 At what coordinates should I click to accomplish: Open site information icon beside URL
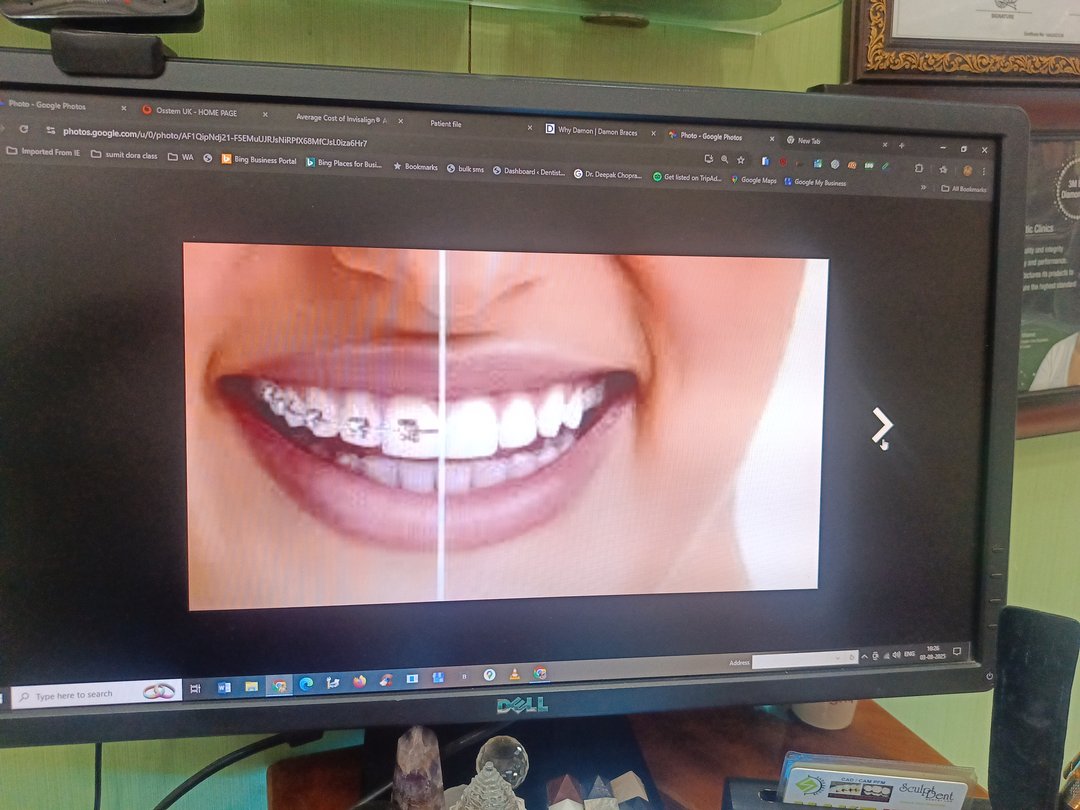(50, 130)
